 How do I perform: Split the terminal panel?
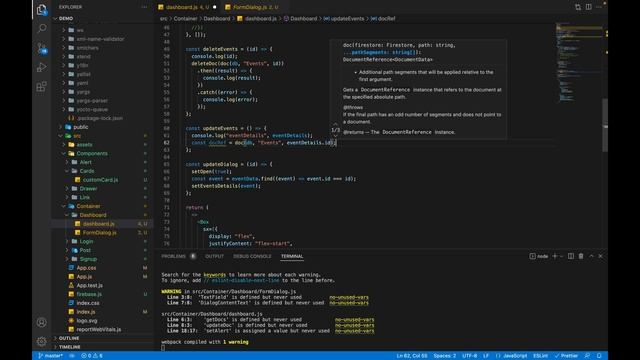pos(571,256)
